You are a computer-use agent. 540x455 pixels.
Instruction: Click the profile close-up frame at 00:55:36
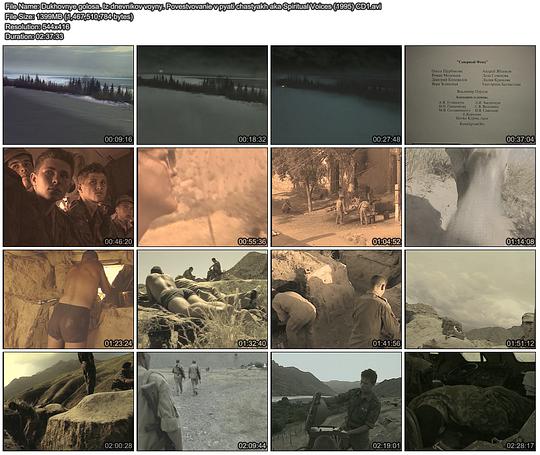pos(202,197)
